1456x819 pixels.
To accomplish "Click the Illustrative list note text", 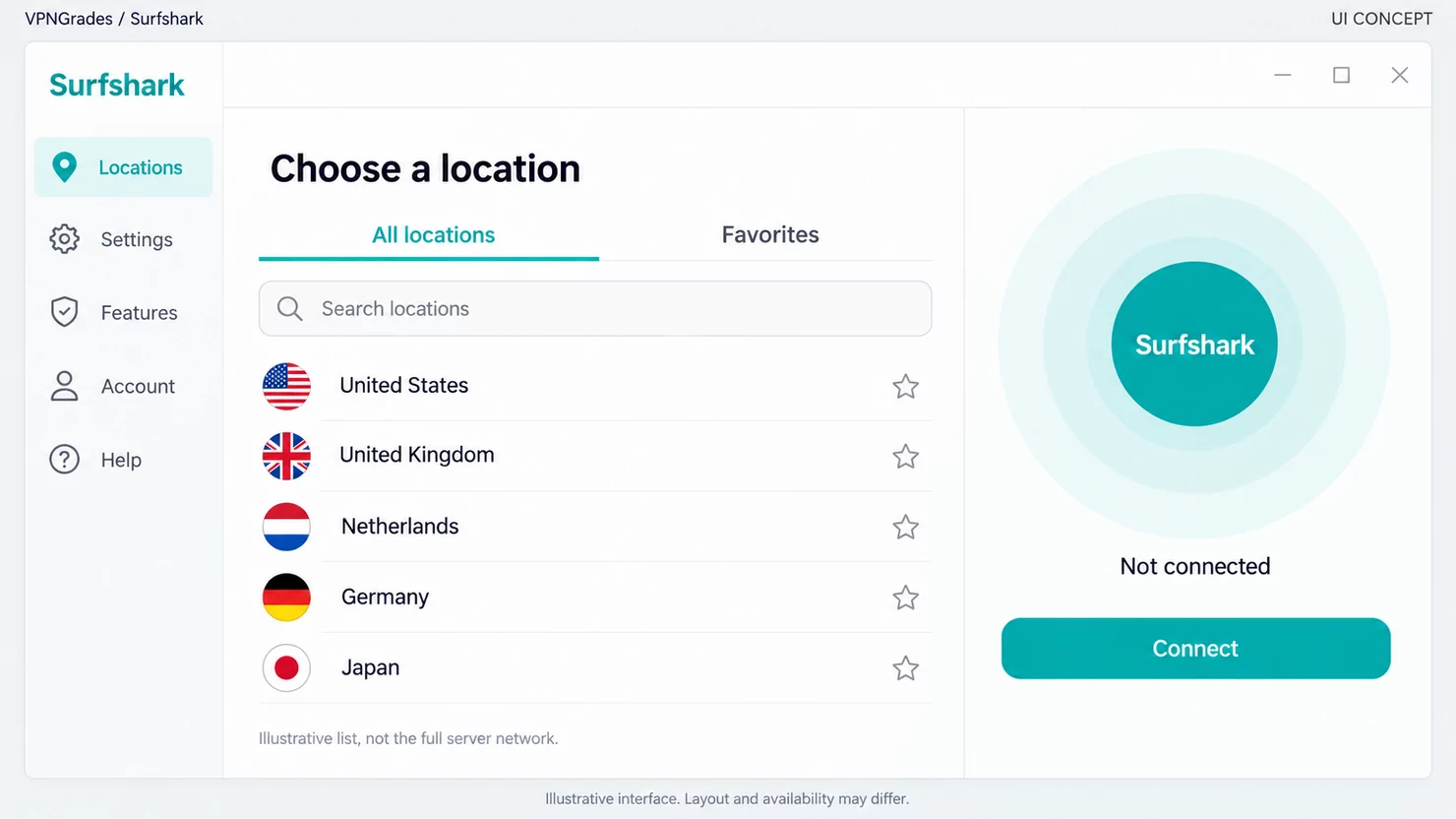I will [408, 738].
